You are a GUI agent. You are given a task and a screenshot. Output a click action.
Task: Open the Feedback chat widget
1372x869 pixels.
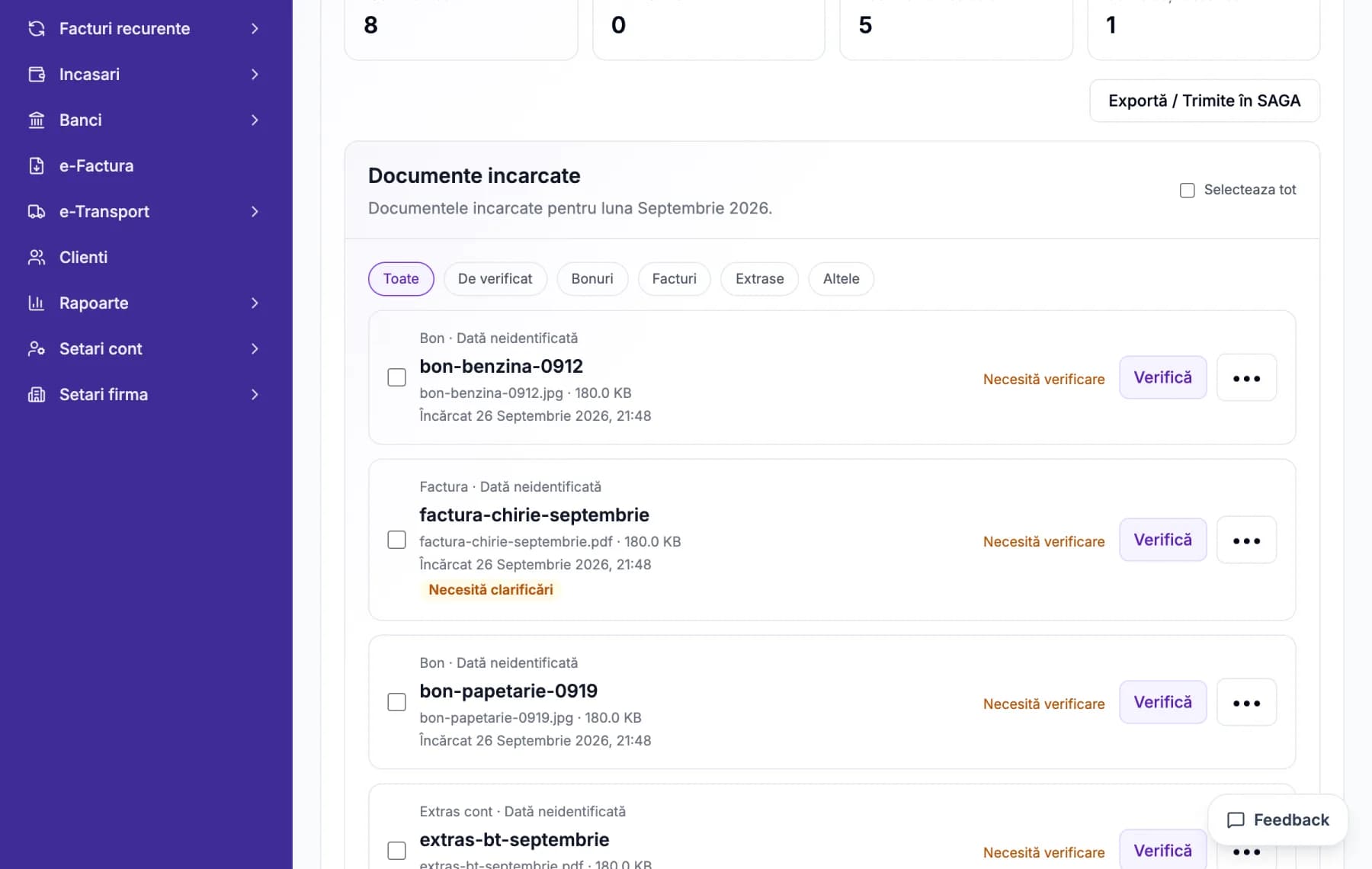(x=1278, y=820)
